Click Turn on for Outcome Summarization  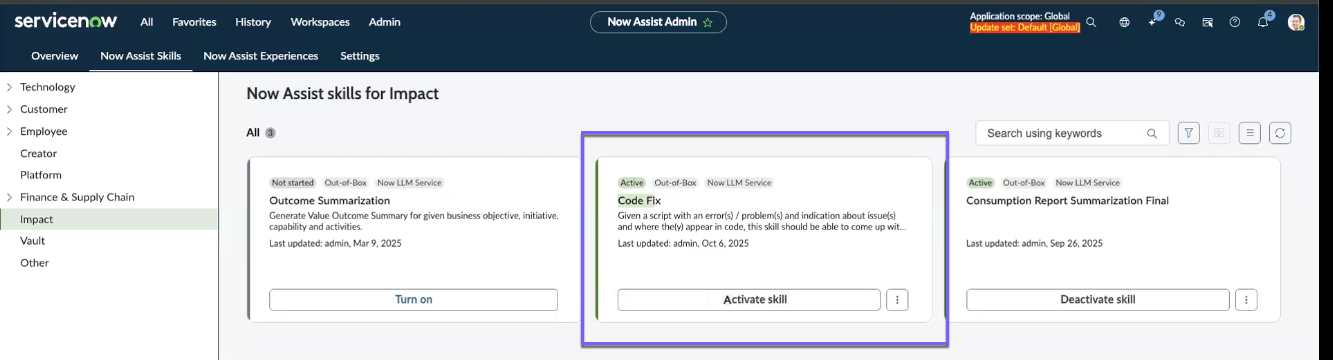click(413, 299)
